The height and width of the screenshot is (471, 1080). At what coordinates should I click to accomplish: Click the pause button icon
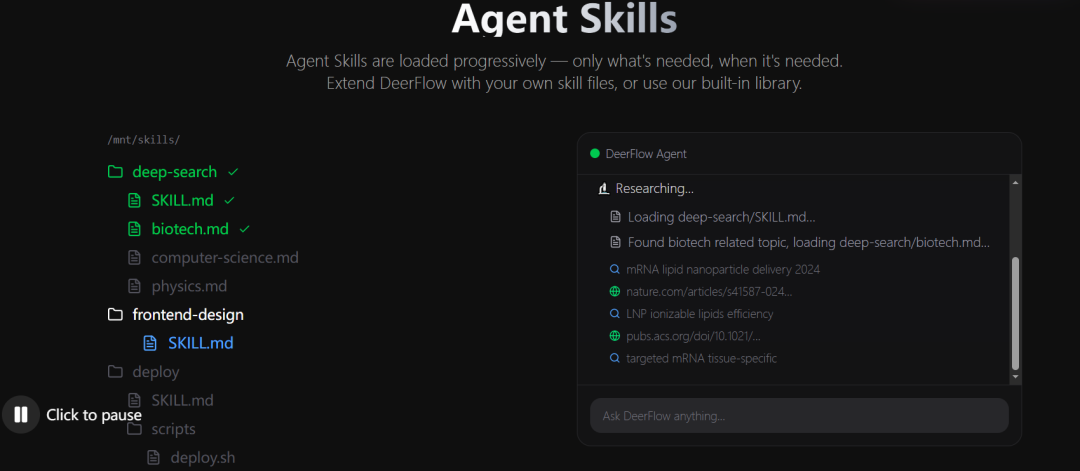(x=21, y=415)
